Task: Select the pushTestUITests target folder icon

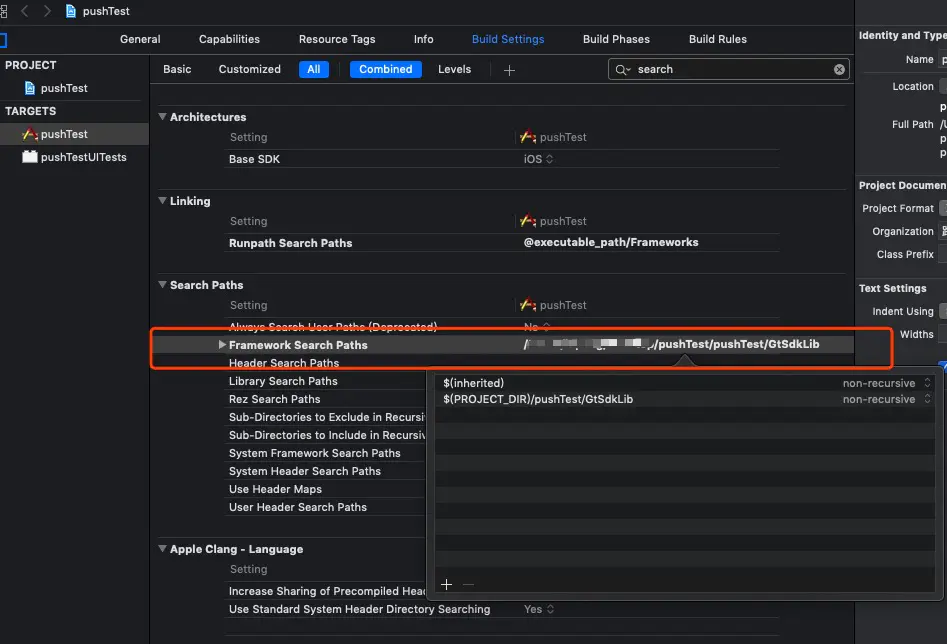Action: (30, 157)
